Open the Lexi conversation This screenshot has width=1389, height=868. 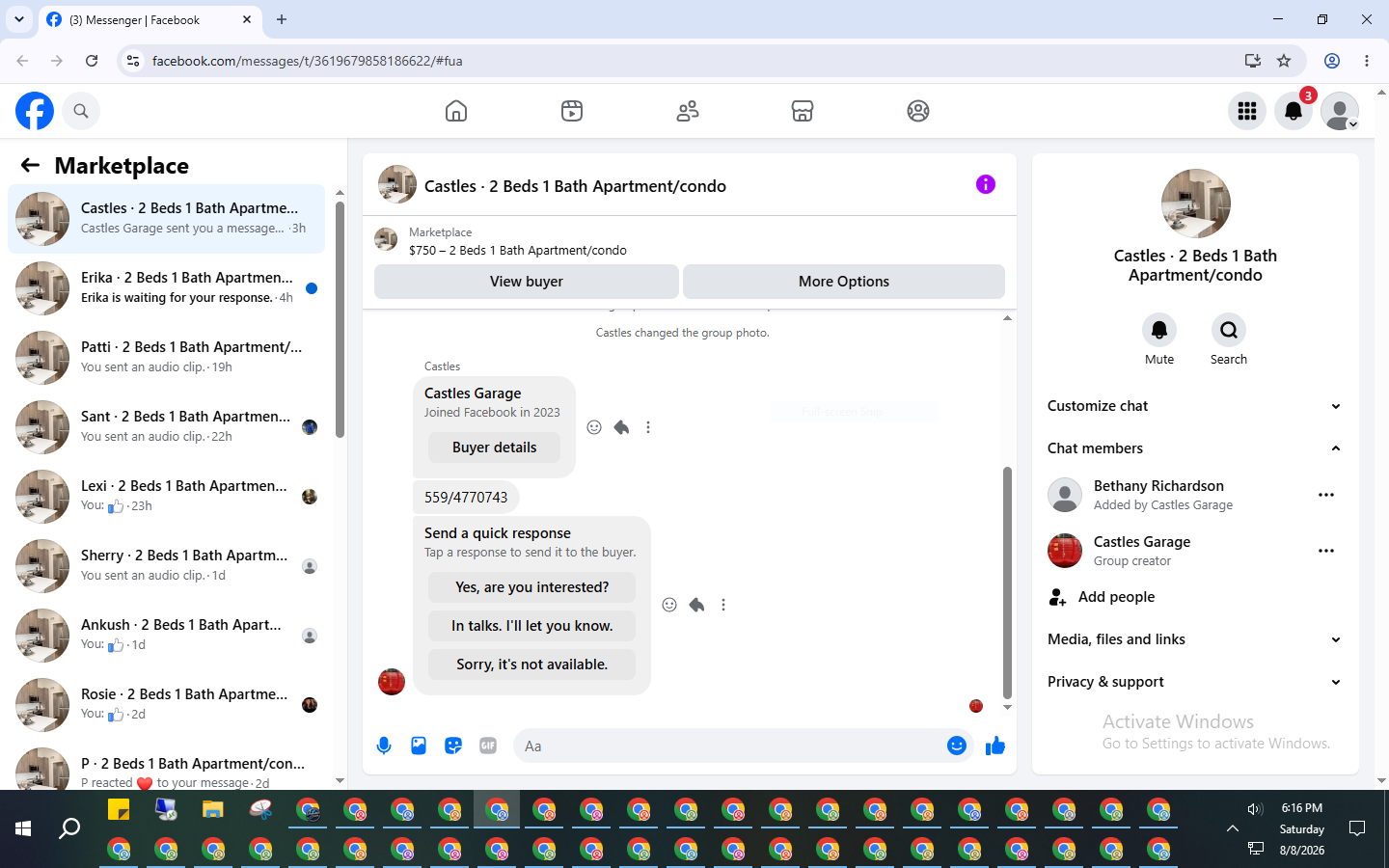167,497
